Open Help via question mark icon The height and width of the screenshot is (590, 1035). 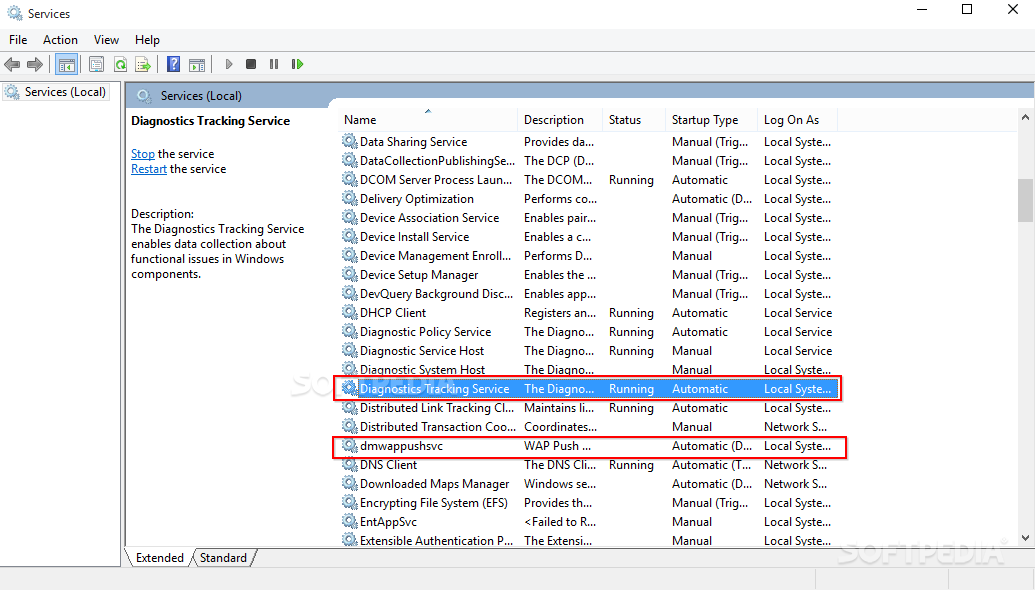click(x=174, y=64)
